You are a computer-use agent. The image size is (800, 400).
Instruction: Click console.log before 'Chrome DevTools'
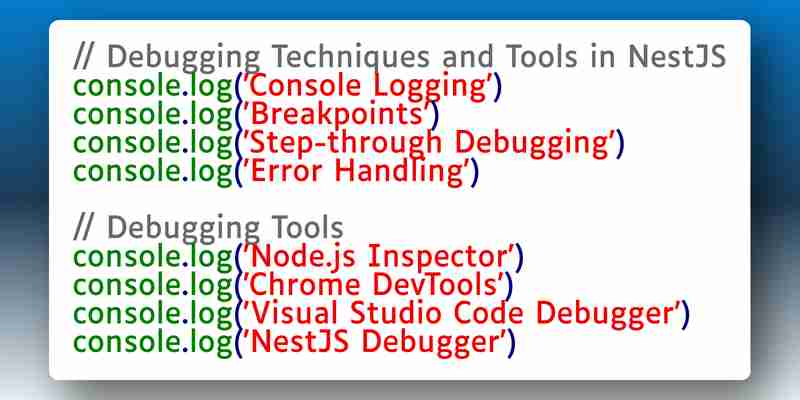pos(153,286)
